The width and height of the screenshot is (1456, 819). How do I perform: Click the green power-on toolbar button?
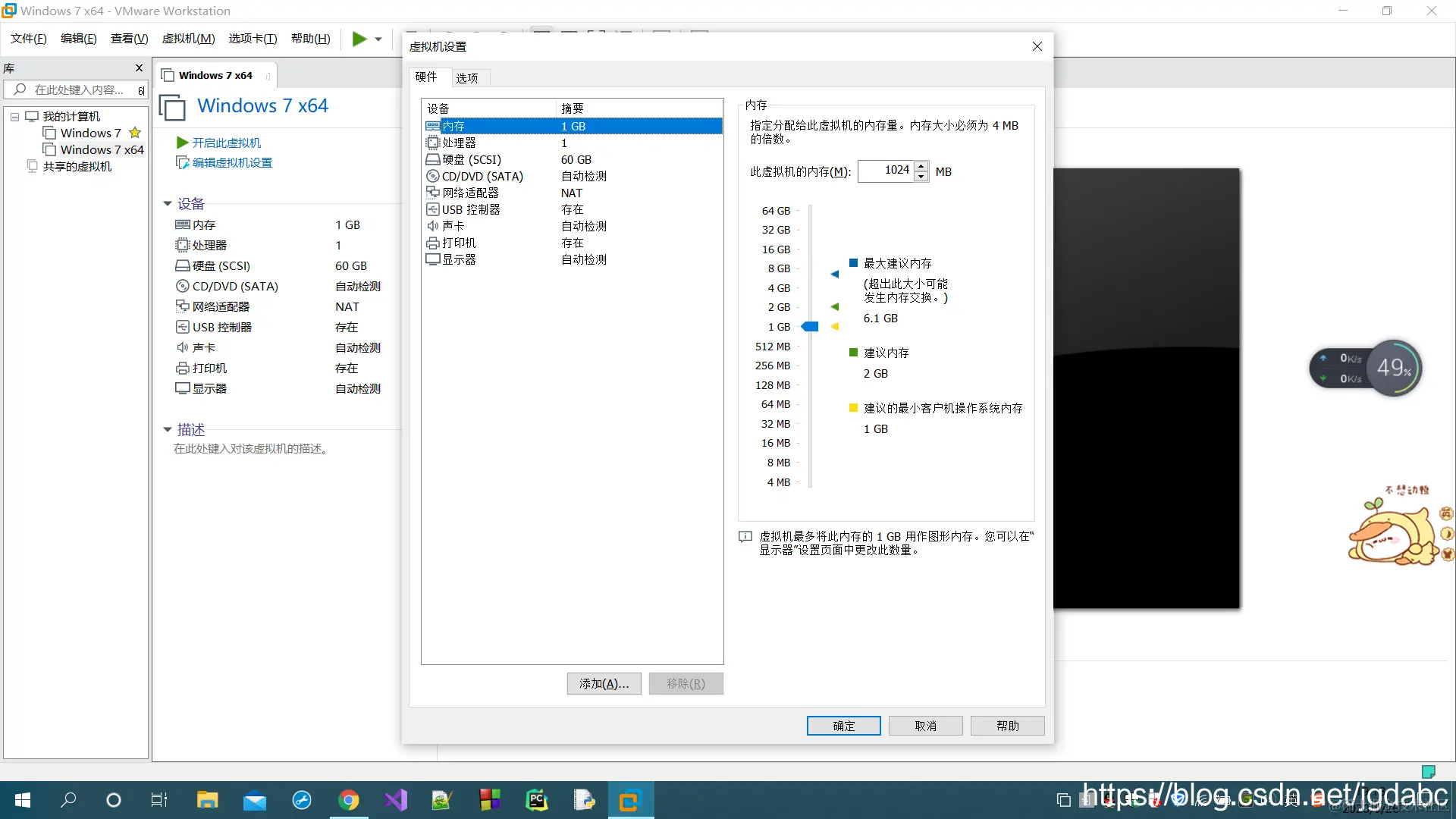point(360,39)
